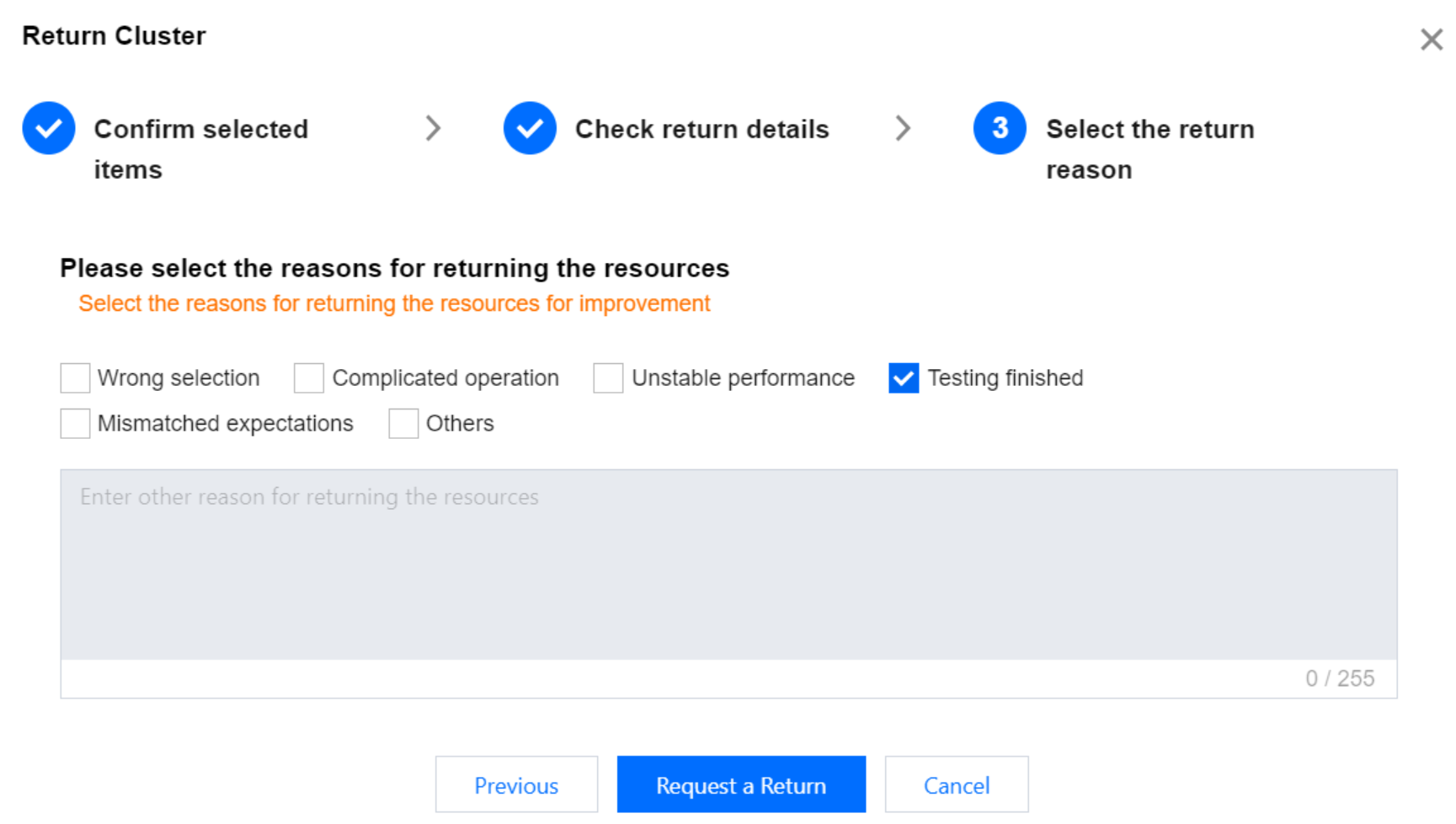Tick the Complicated operation checkbox
The width and height of the screenshot is (1456, 824).
309,378
